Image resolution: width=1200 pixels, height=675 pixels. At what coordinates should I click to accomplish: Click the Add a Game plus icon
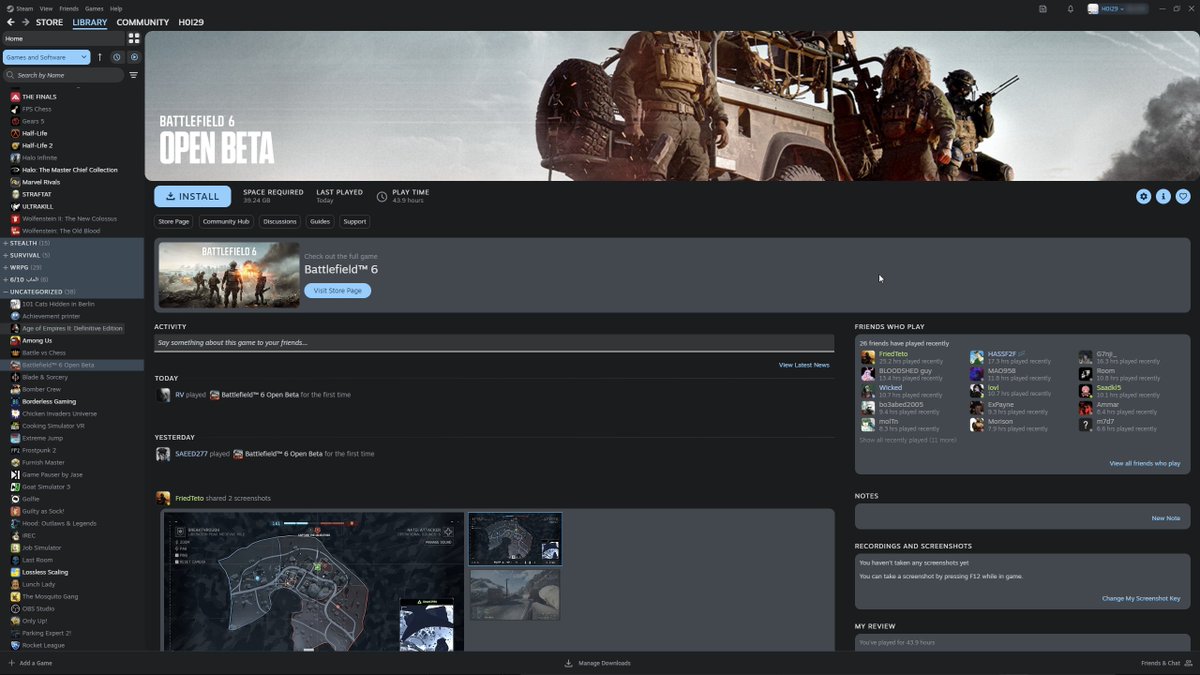[x=12, y=663]
